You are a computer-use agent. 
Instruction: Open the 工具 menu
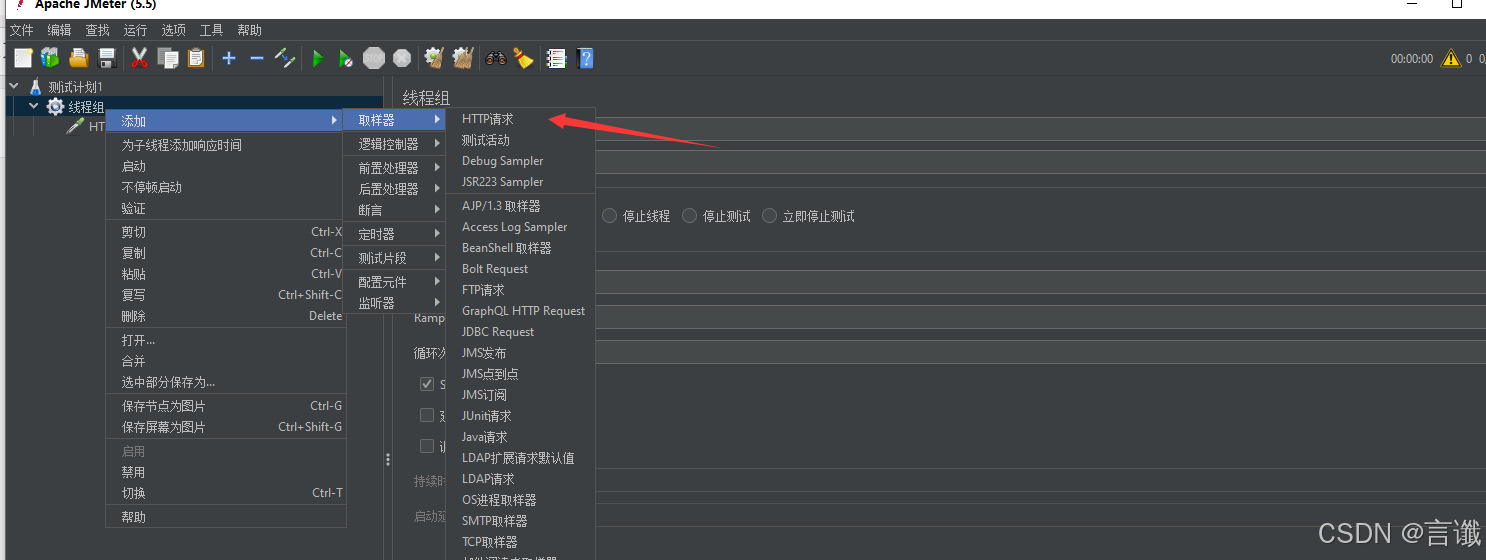pyautogui.click(x=211, y=31)
